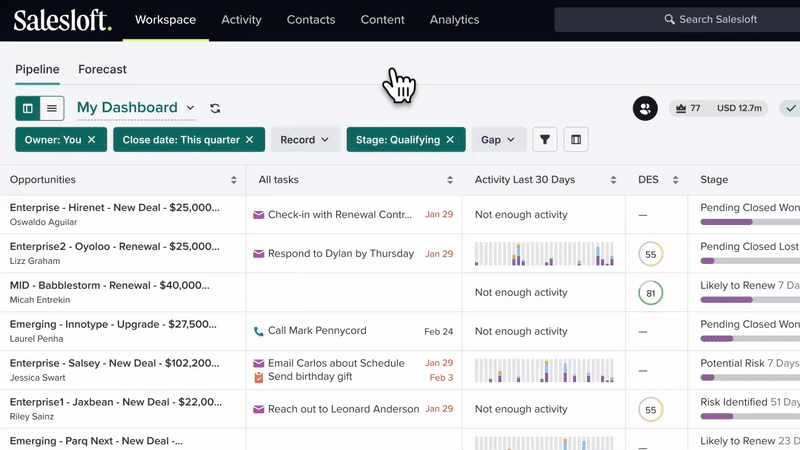This screenshot has height=450, width=800.
Task: Open Enterprise - Hirenet - New Deal opportunity
Action: pyautogui.click(x=115, y=208)
